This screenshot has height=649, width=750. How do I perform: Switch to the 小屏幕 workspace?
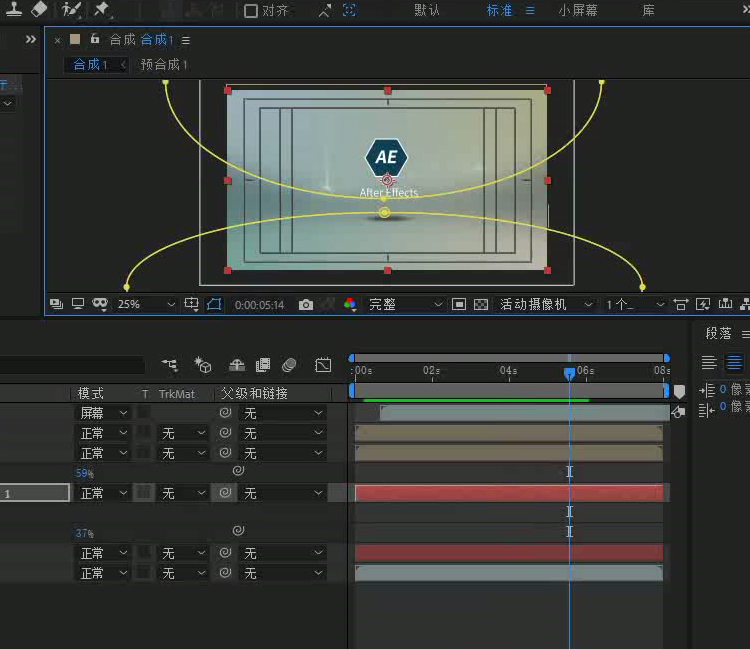[578, 10]
